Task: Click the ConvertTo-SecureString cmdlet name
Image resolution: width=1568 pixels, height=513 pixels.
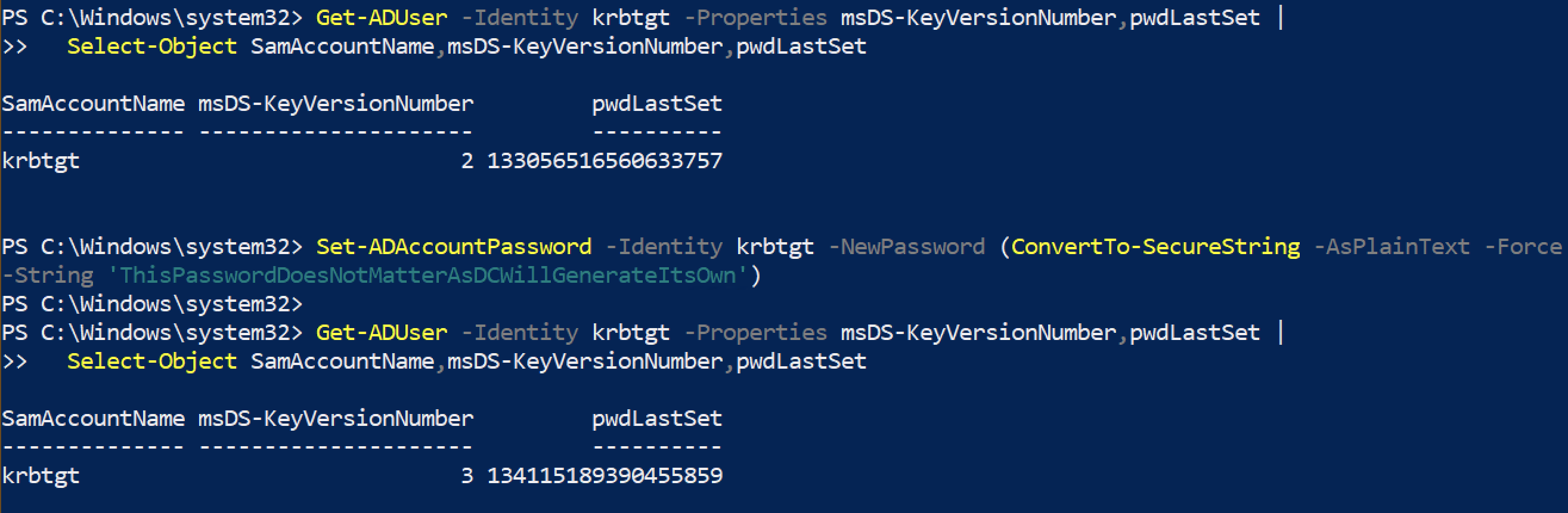Action: tap(1155, 247)
